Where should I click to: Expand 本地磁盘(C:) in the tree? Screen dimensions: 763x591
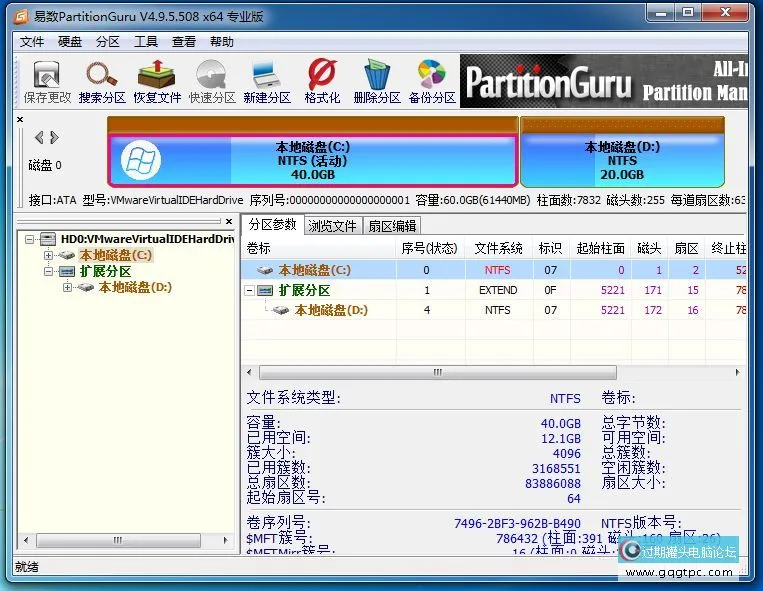tap(48, 255)
